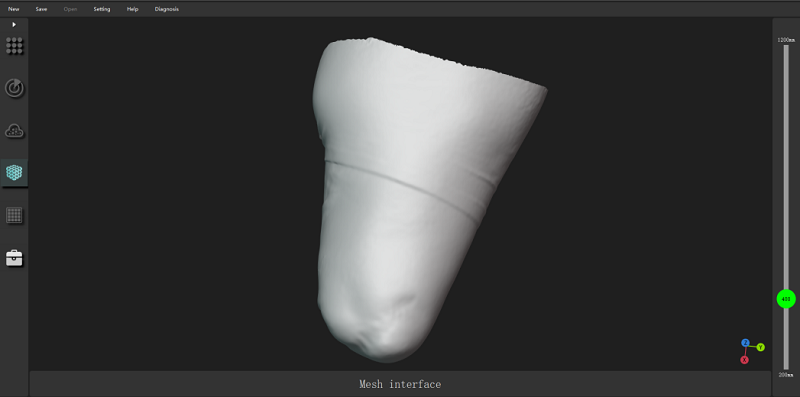Open the Setting menu

[x=102, y=9]
